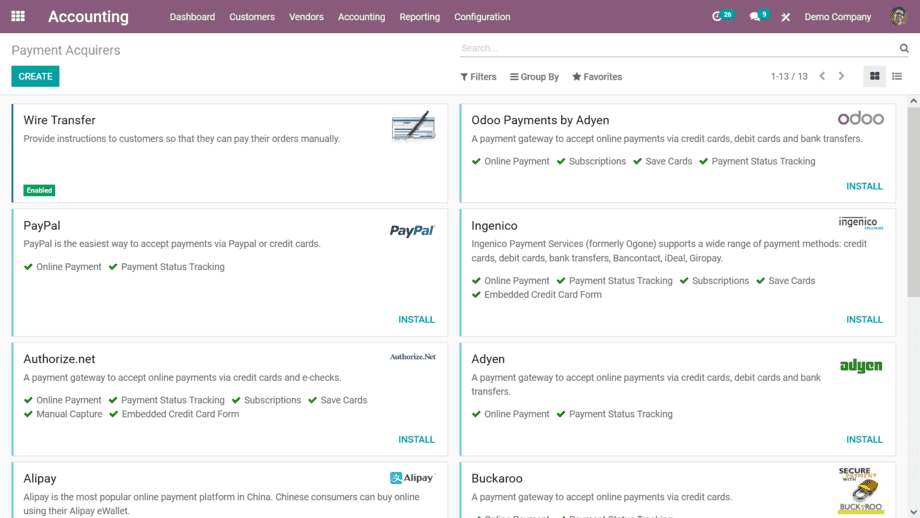The height and width of the screenshot is (518, 920).
Task: Open the chat messages icon
Action: pos(755,17)
